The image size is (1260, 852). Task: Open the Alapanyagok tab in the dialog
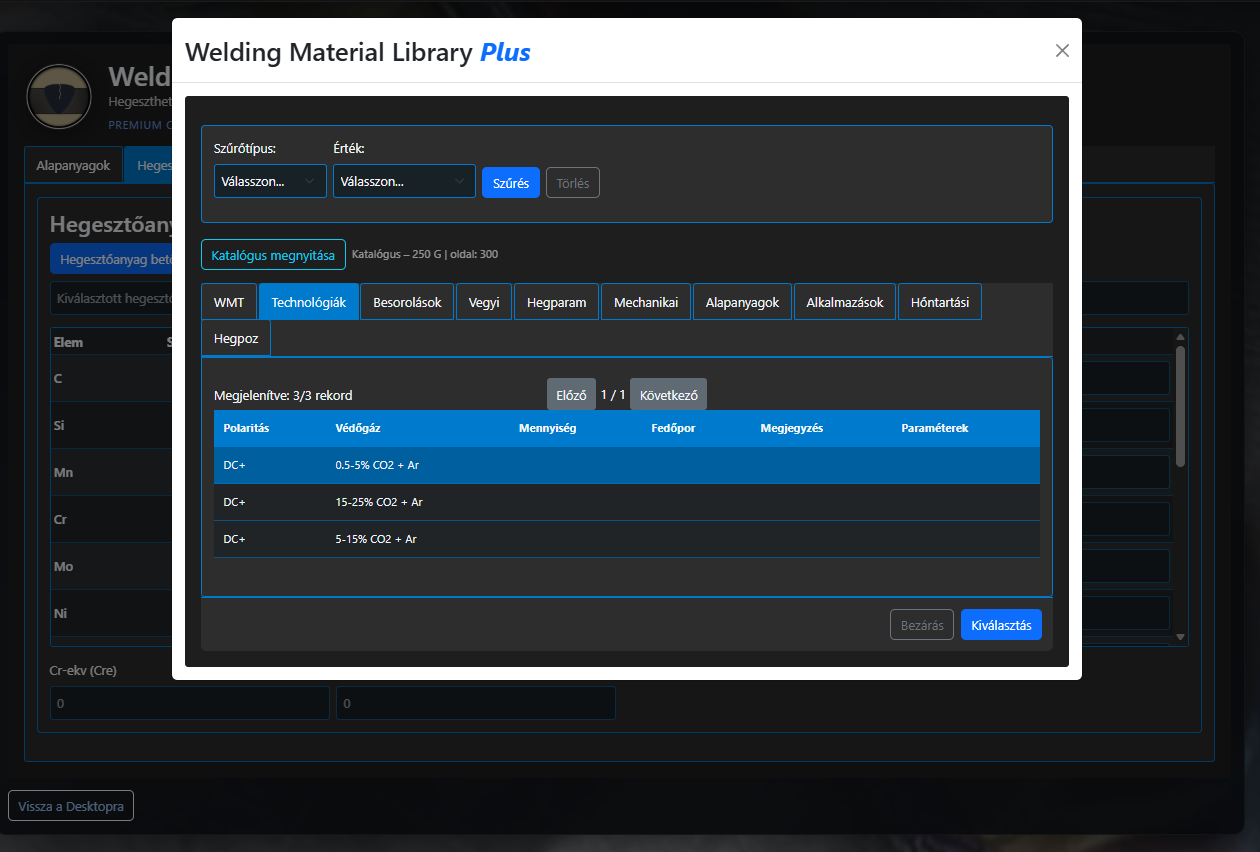742,302
